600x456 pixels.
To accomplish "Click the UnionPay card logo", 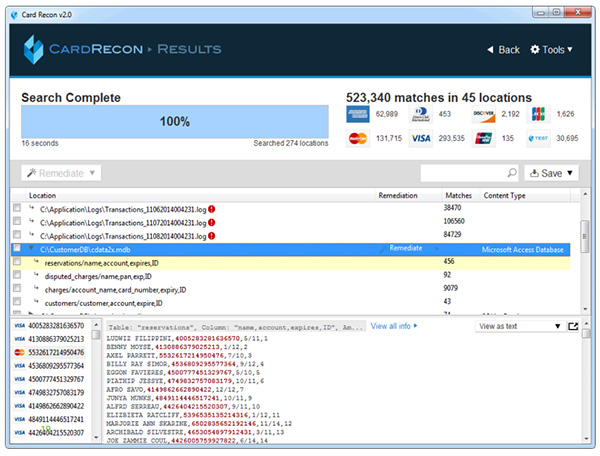I will pyautogui.click(x=484, y=138).
